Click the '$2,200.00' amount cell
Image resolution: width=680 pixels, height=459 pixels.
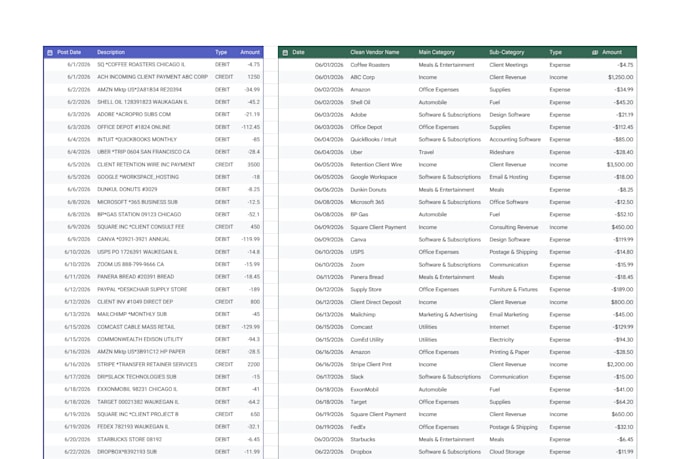pos(620,364)
